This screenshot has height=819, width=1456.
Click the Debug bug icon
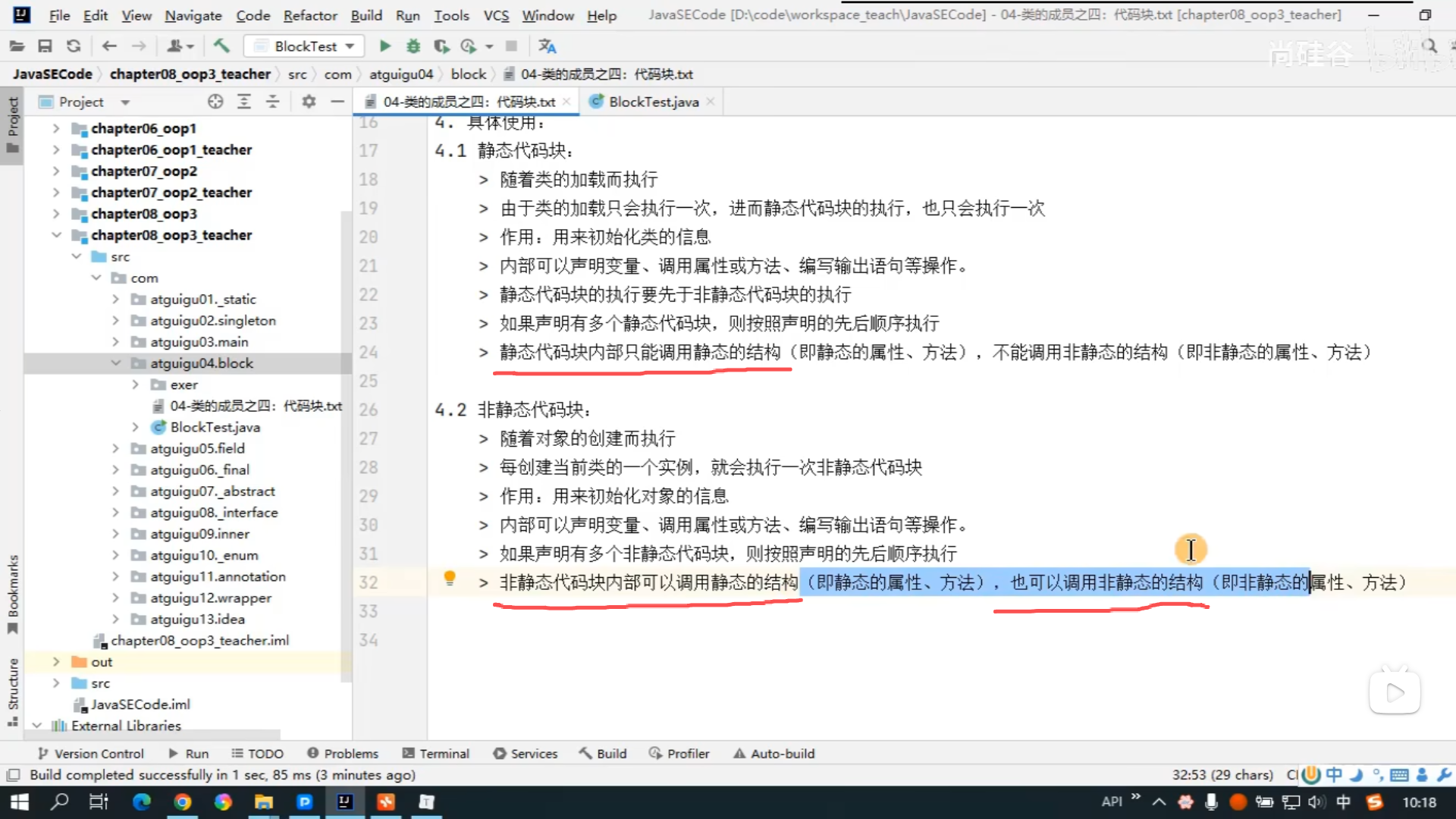(x=413, y=46)
